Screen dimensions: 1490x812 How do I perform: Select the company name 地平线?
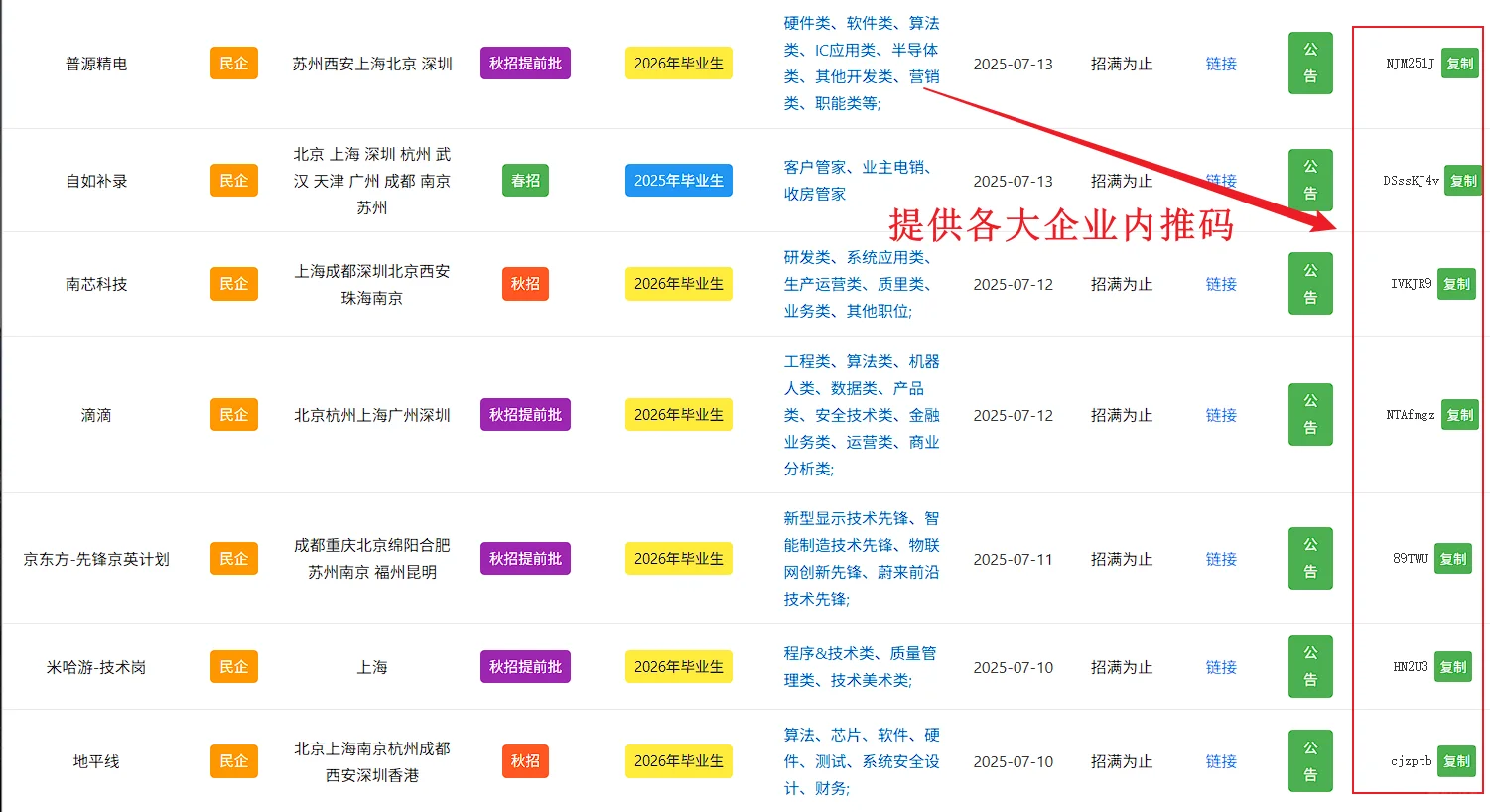tap(96, 761)
